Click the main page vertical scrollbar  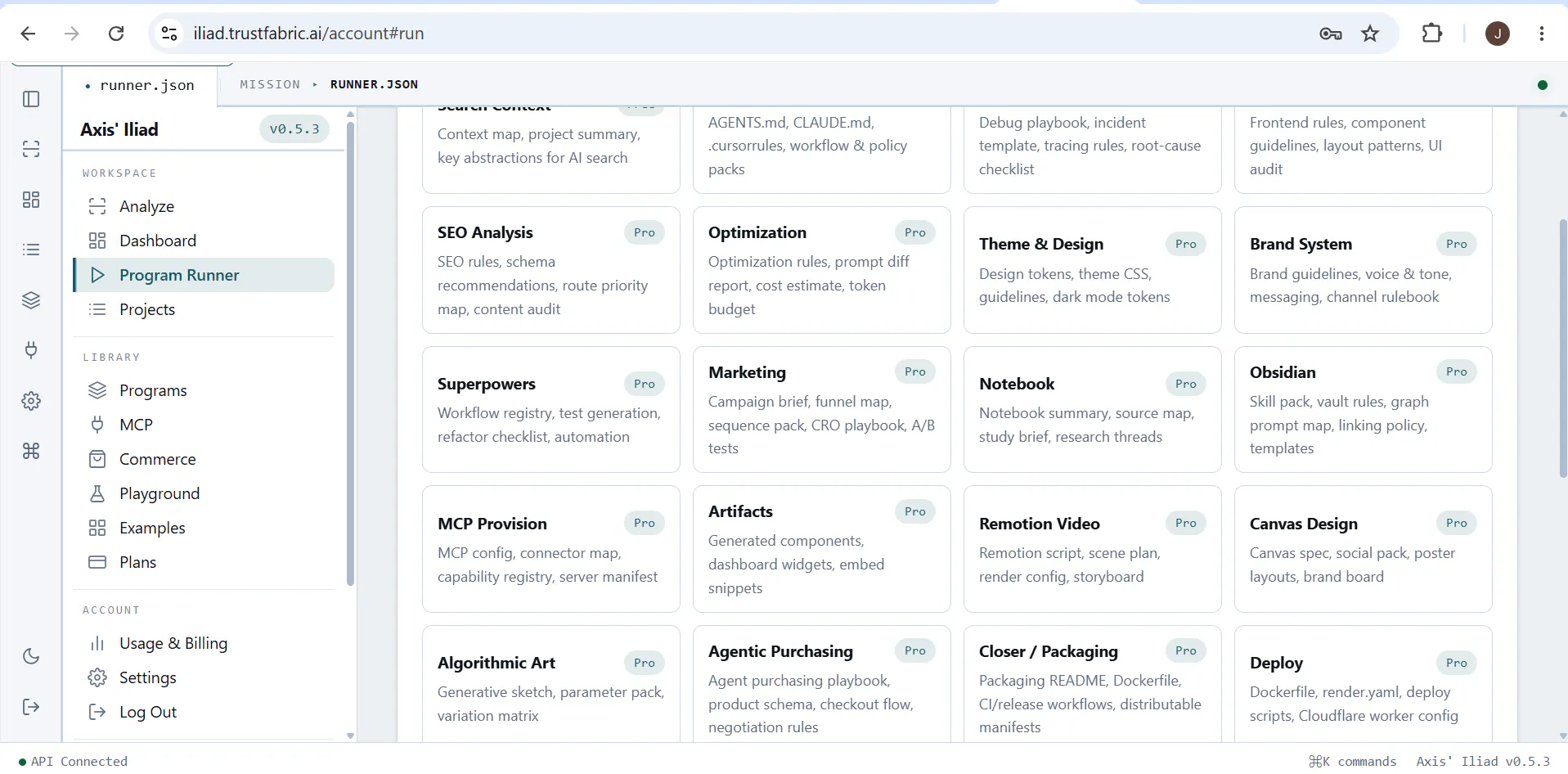coord(1562,348)
